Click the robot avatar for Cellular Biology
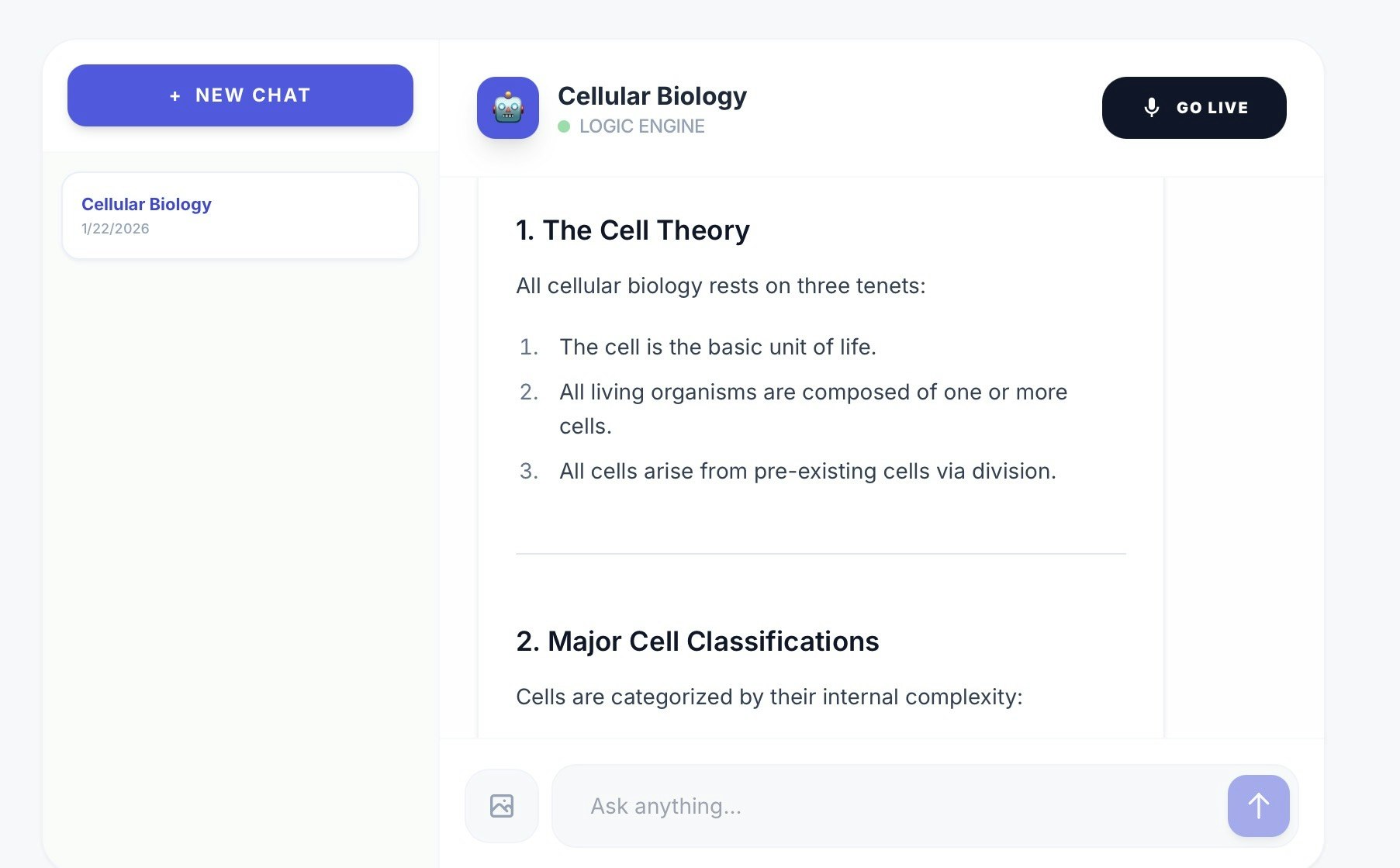This screenshot has width=1400, height=868. click(x=507, y=108)
